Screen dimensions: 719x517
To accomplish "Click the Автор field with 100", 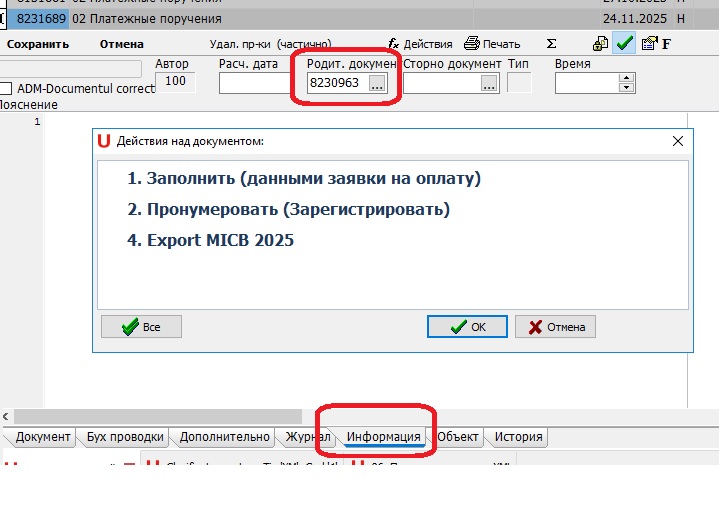I will tap(175, 82).
